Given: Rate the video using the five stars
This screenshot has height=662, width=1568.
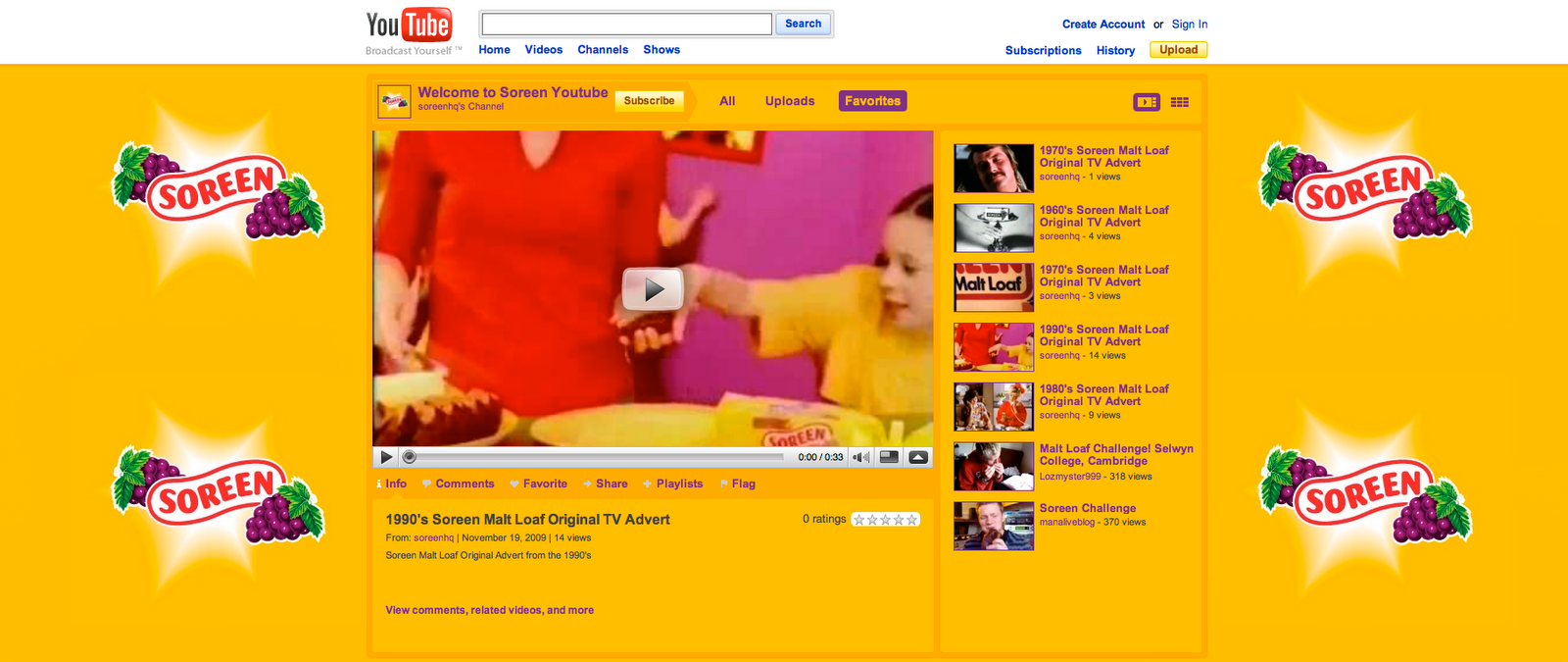Looking at the screenshot, I should [886, 520].
